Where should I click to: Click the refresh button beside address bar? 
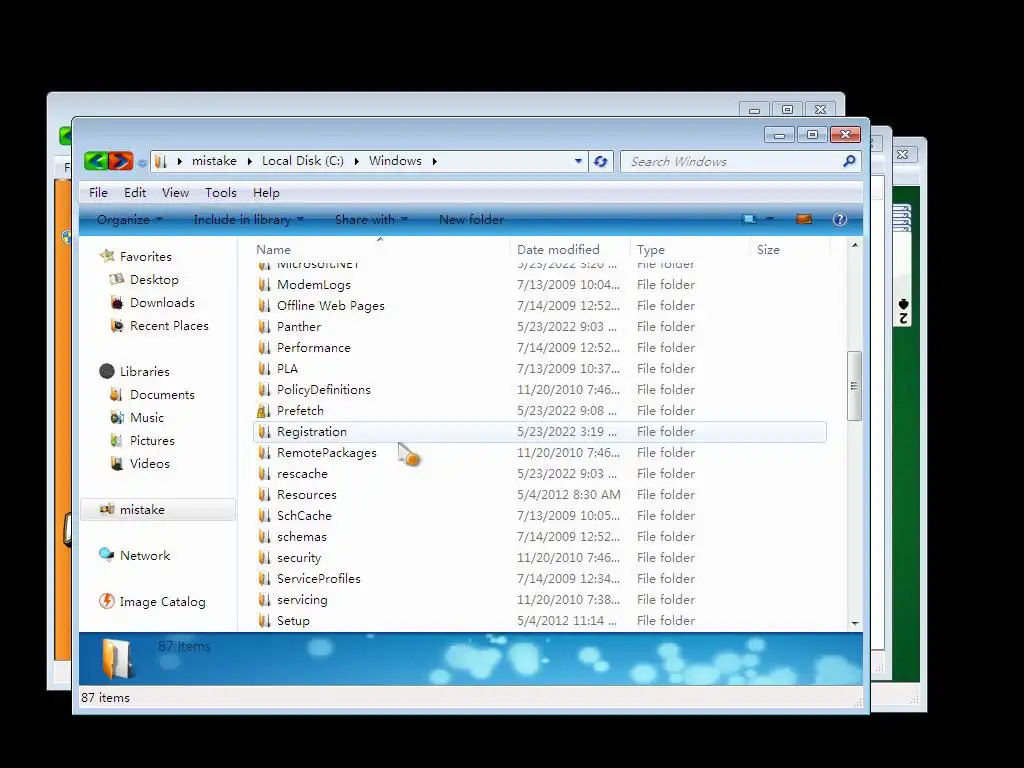pyautogui.click(x=601, y=161)
